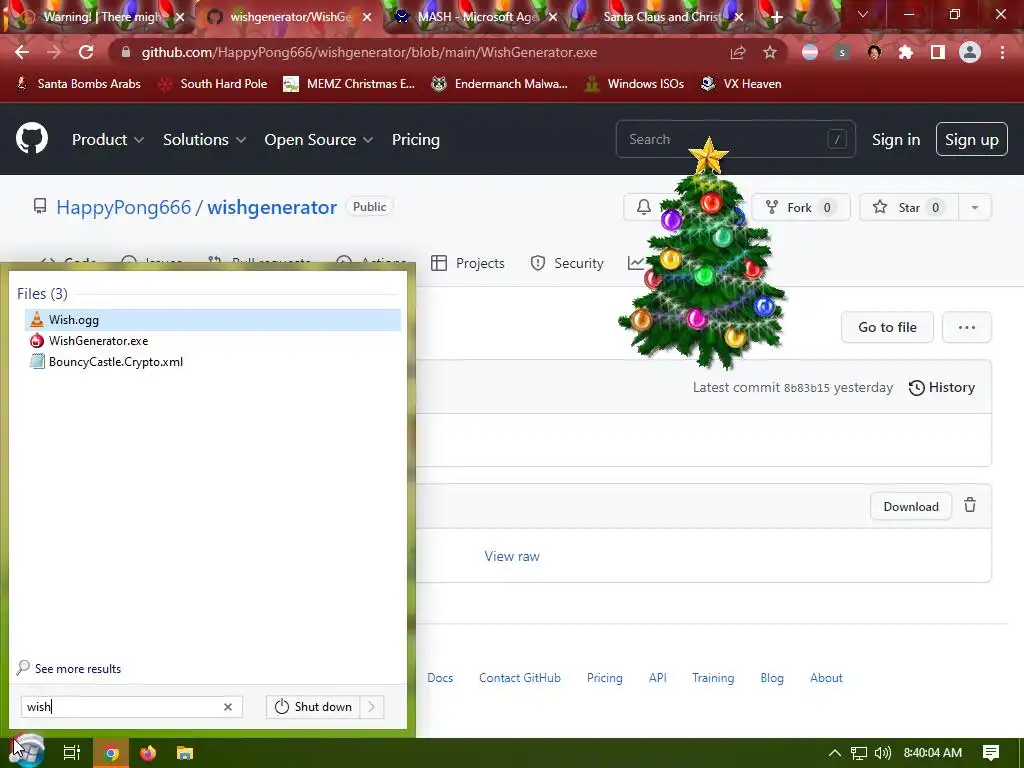Open the Santa Bombs Arabs bookmark
This screenshot has height=768, width=1024.
pos(78,84)
